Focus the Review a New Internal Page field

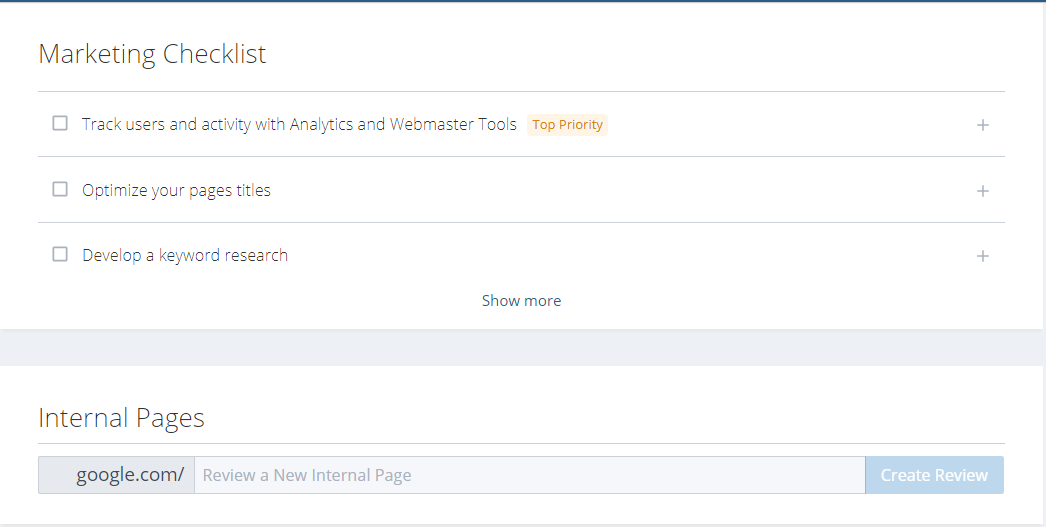pyautogui.click(x=529, y=475)
